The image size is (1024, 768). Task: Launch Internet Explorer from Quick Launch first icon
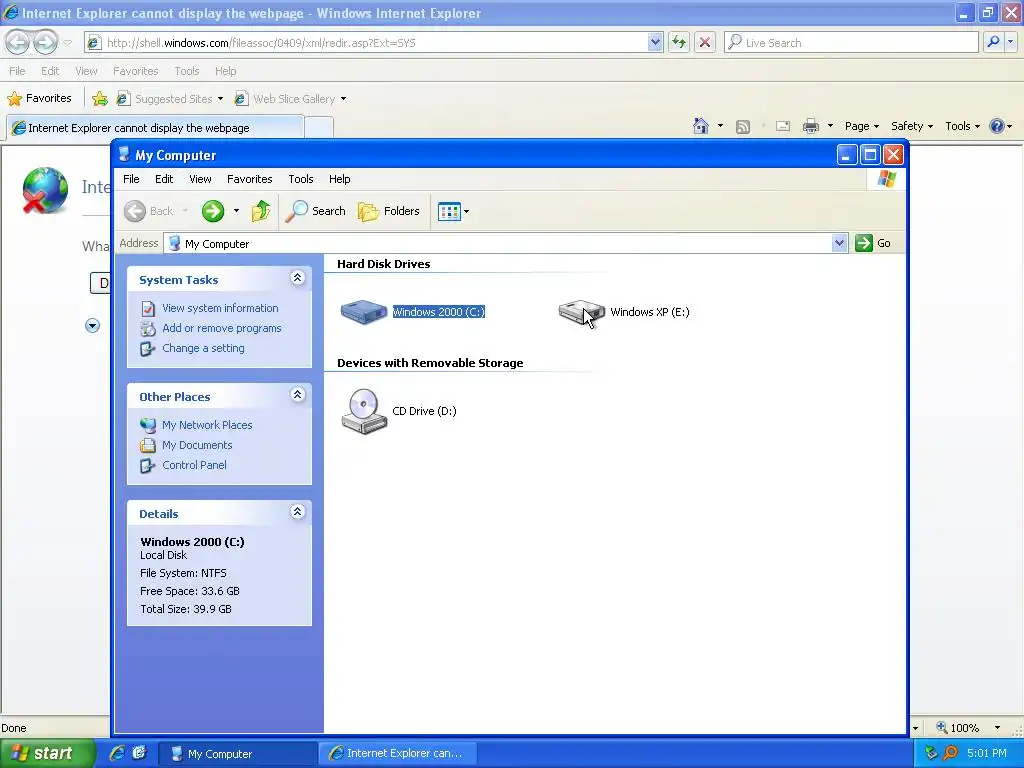point(118,753)
